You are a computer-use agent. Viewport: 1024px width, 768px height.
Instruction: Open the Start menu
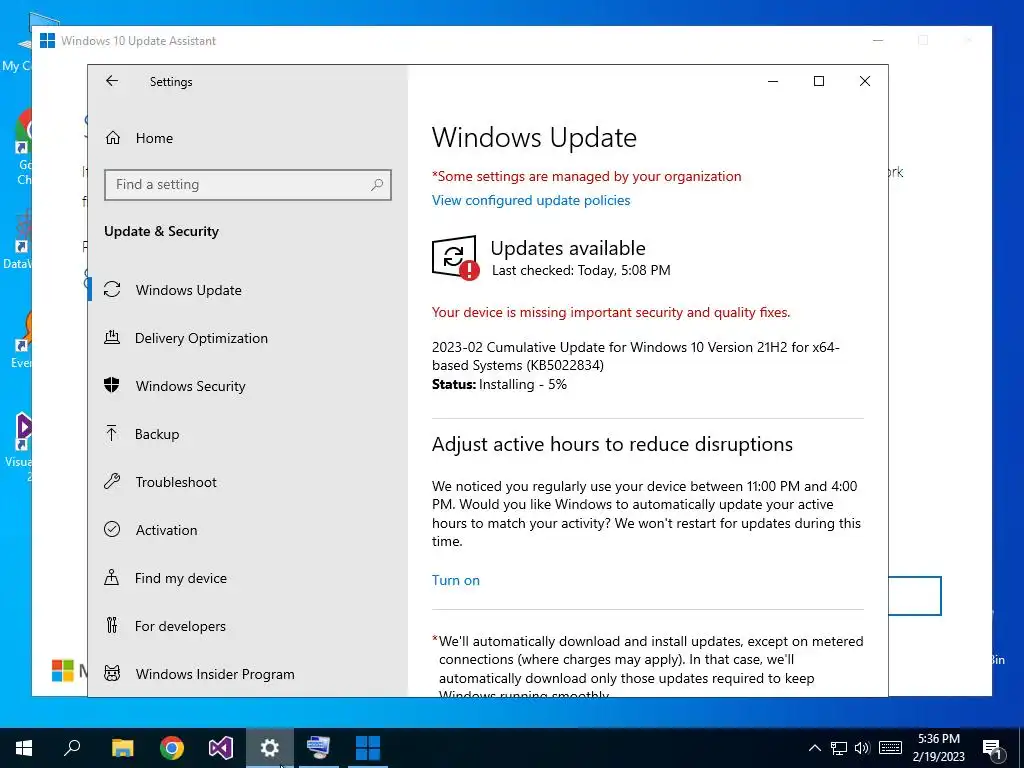coord(24,748)
